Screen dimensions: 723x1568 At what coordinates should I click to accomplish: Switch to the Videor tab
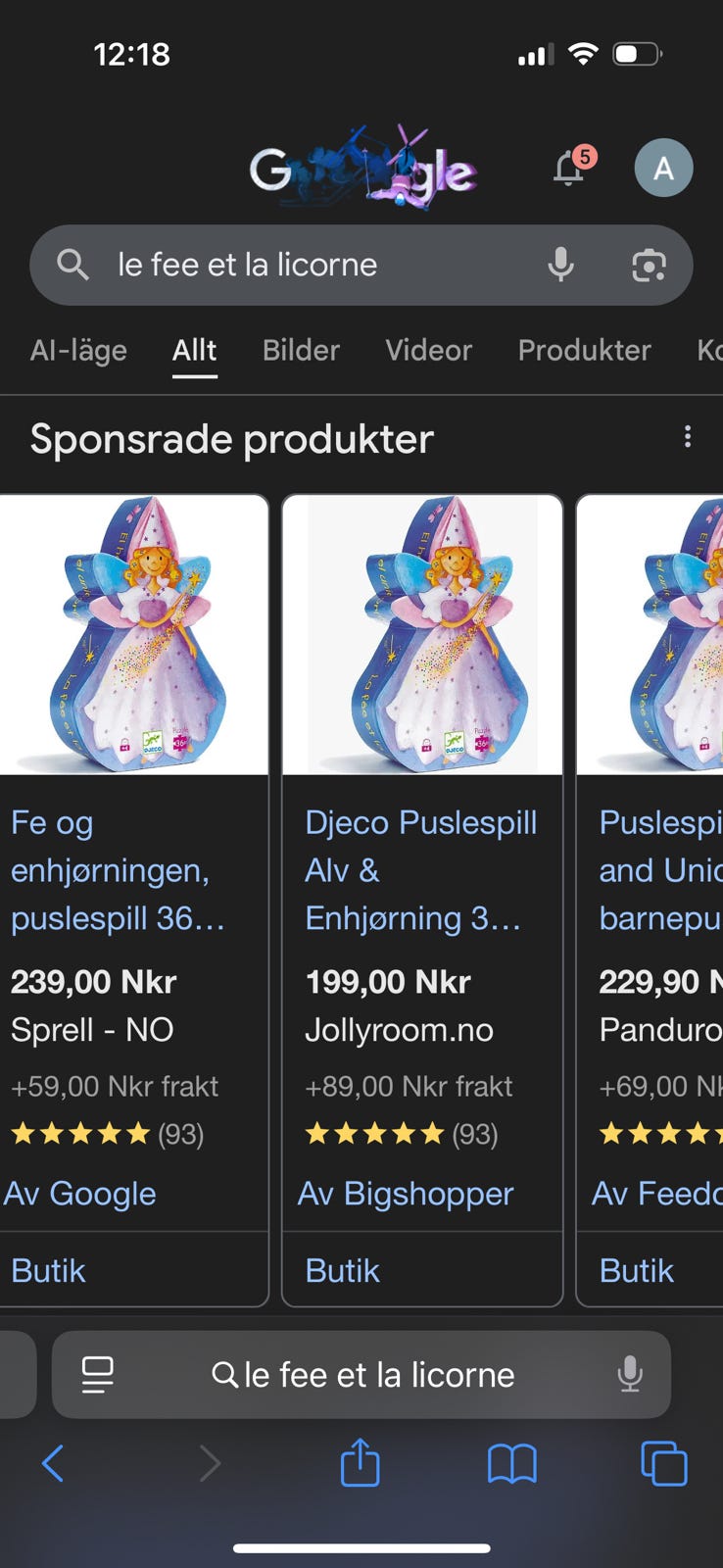click(428, 350)
